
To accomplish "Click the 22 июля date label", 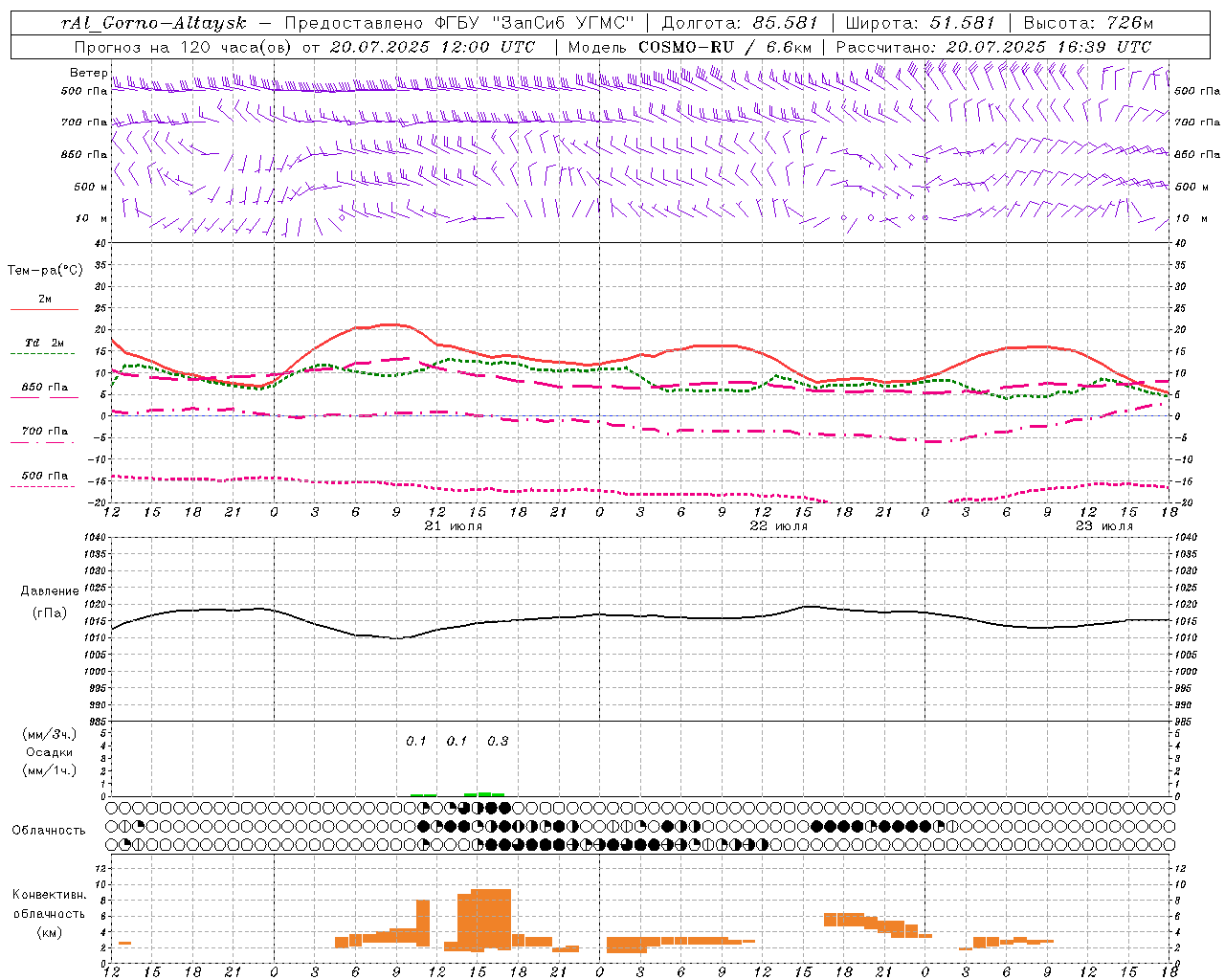I will point(778,526).
